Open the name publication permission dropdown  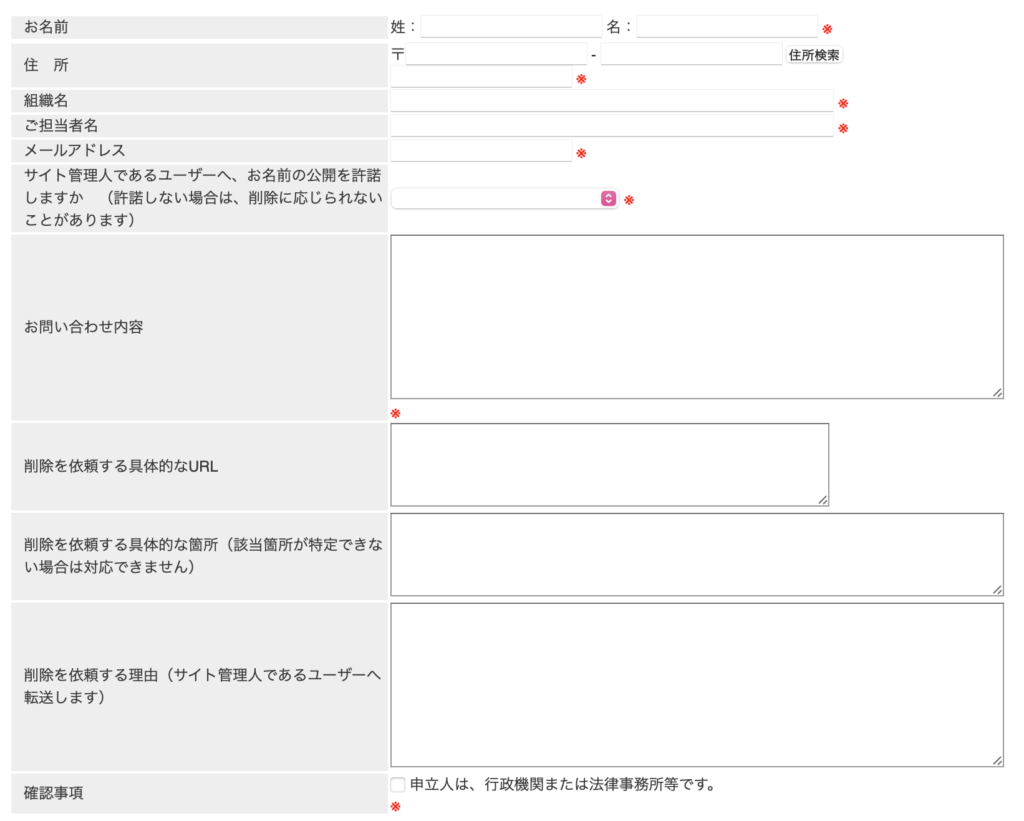click(500, 198)
